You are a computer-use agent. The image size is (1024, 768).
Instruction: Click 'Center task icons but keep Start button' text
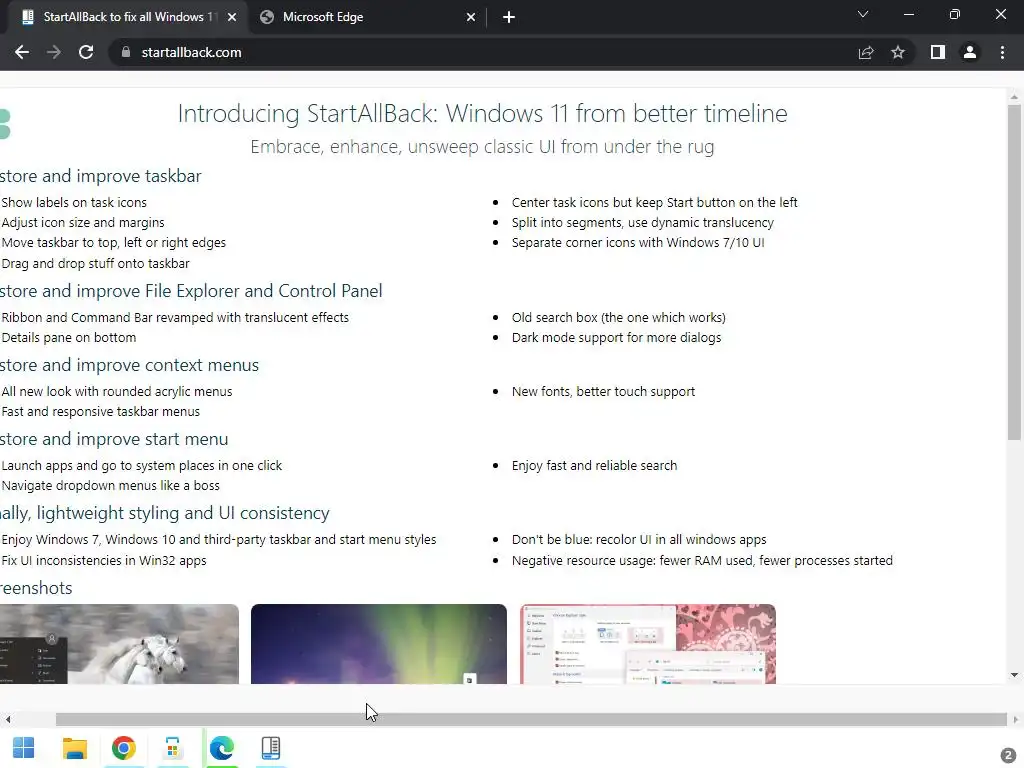coord(654,202)
